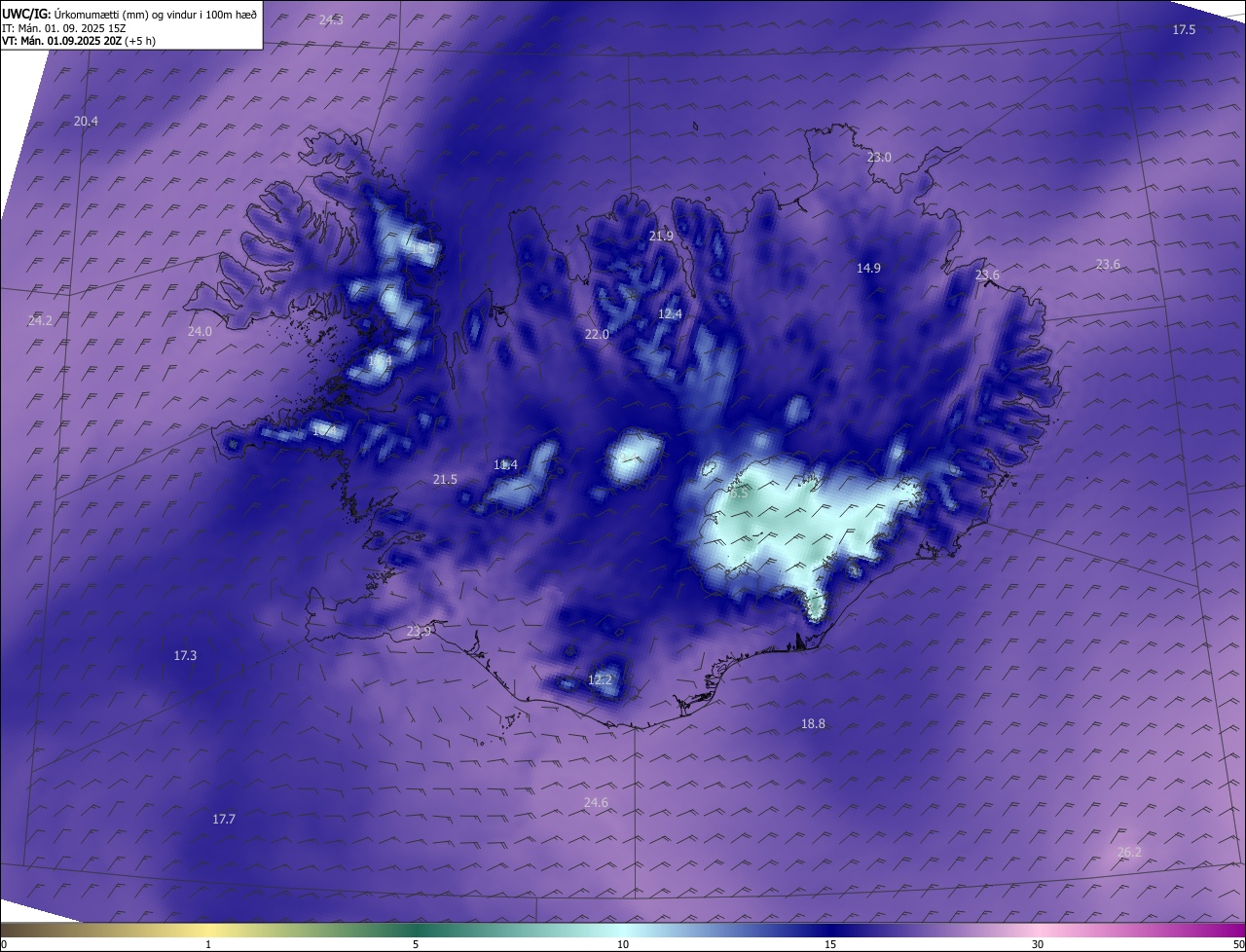Click the colorbar tick label 1
Viewport: 1246px width, 952px height.
(x=208, y=944)
